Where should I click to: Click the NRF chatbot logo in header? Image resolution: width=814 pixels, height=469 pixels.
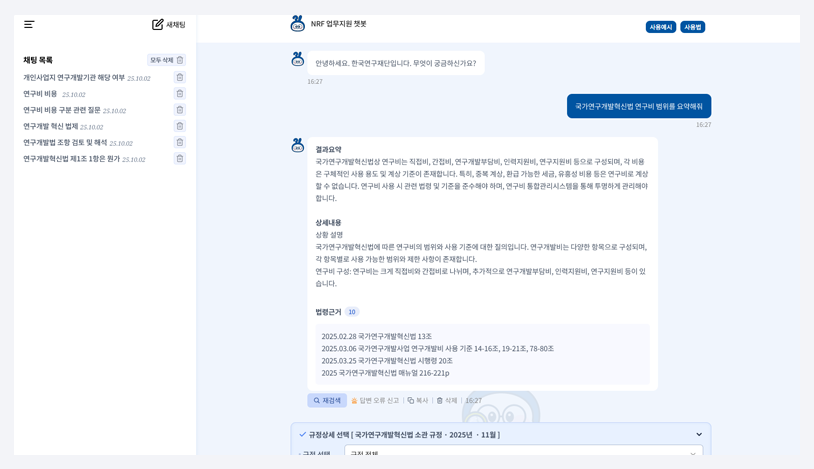297,23
